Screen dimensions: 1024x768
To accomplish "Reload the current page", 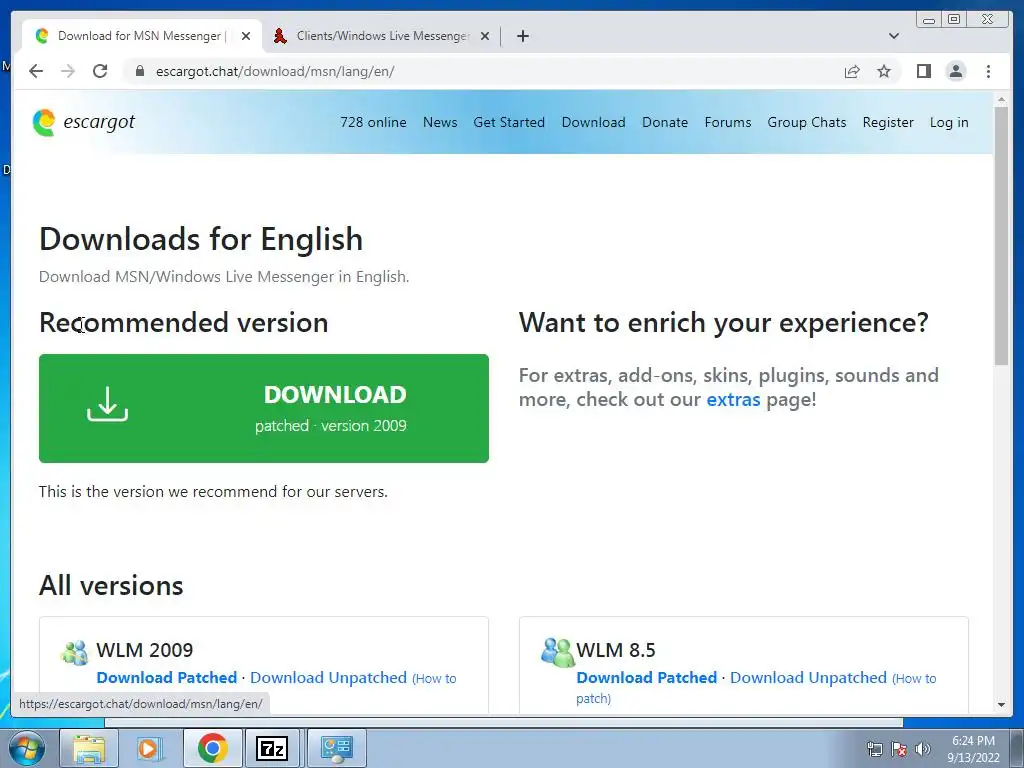I will [x=100, y=71].
